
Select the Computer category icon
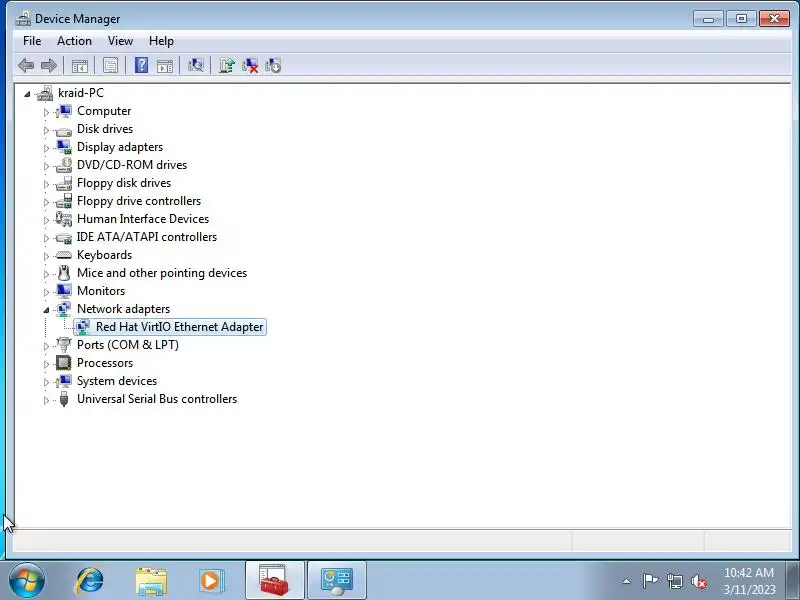pos(64,111)
